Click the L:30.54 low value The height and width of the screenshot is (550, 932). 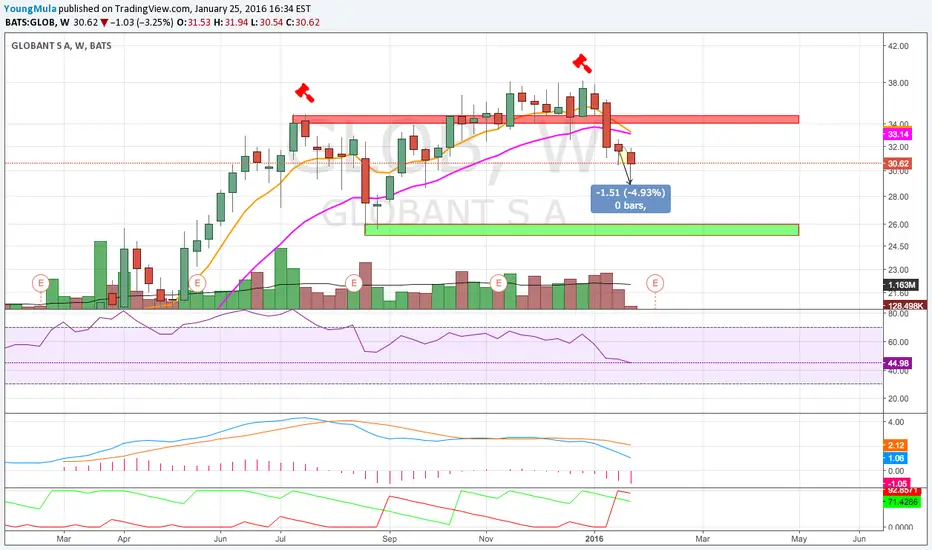click(267, 23)
